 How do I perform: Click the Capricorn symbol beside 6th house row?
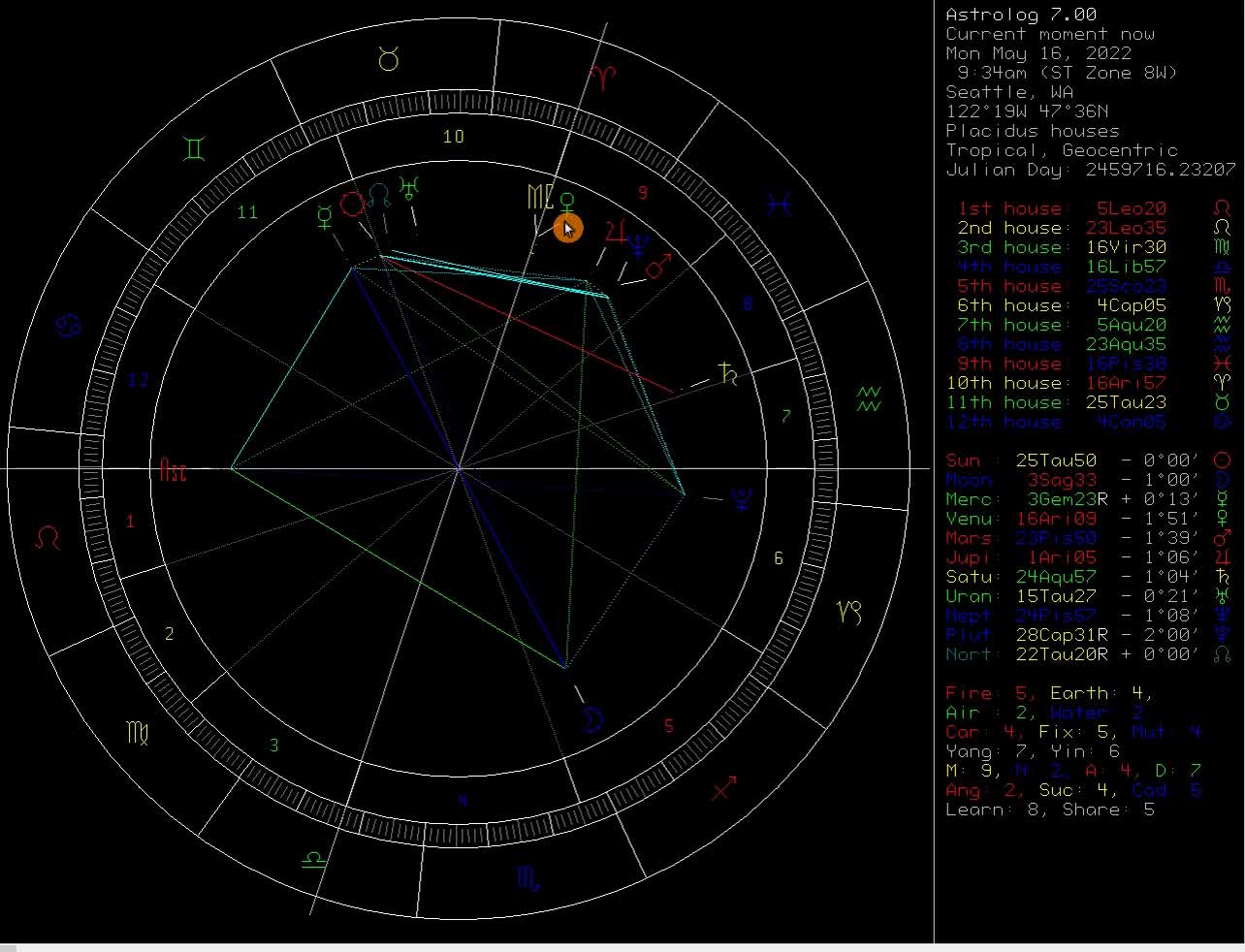[1222, 305]
